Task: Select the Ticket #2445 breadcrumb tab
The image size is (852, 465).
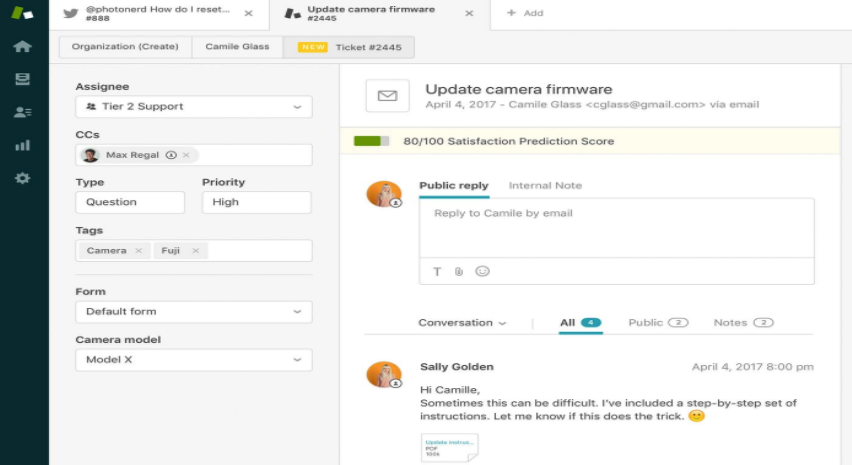Action: 349,47
